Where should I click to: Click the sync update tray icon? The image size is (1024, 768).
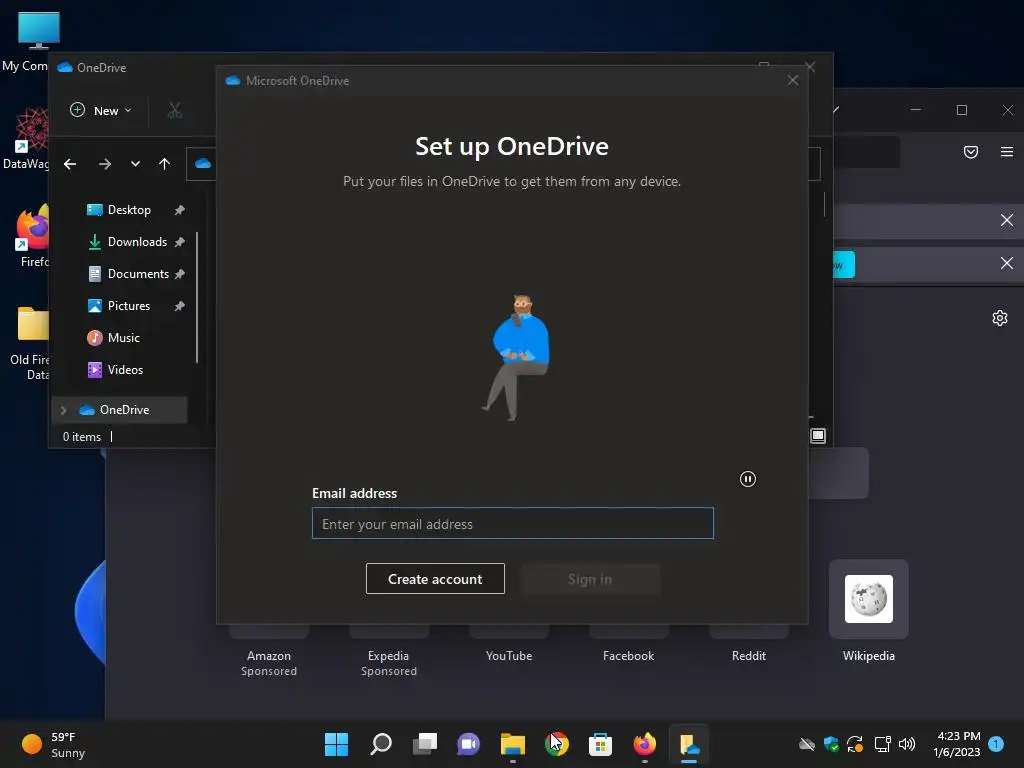click(855, 744)
